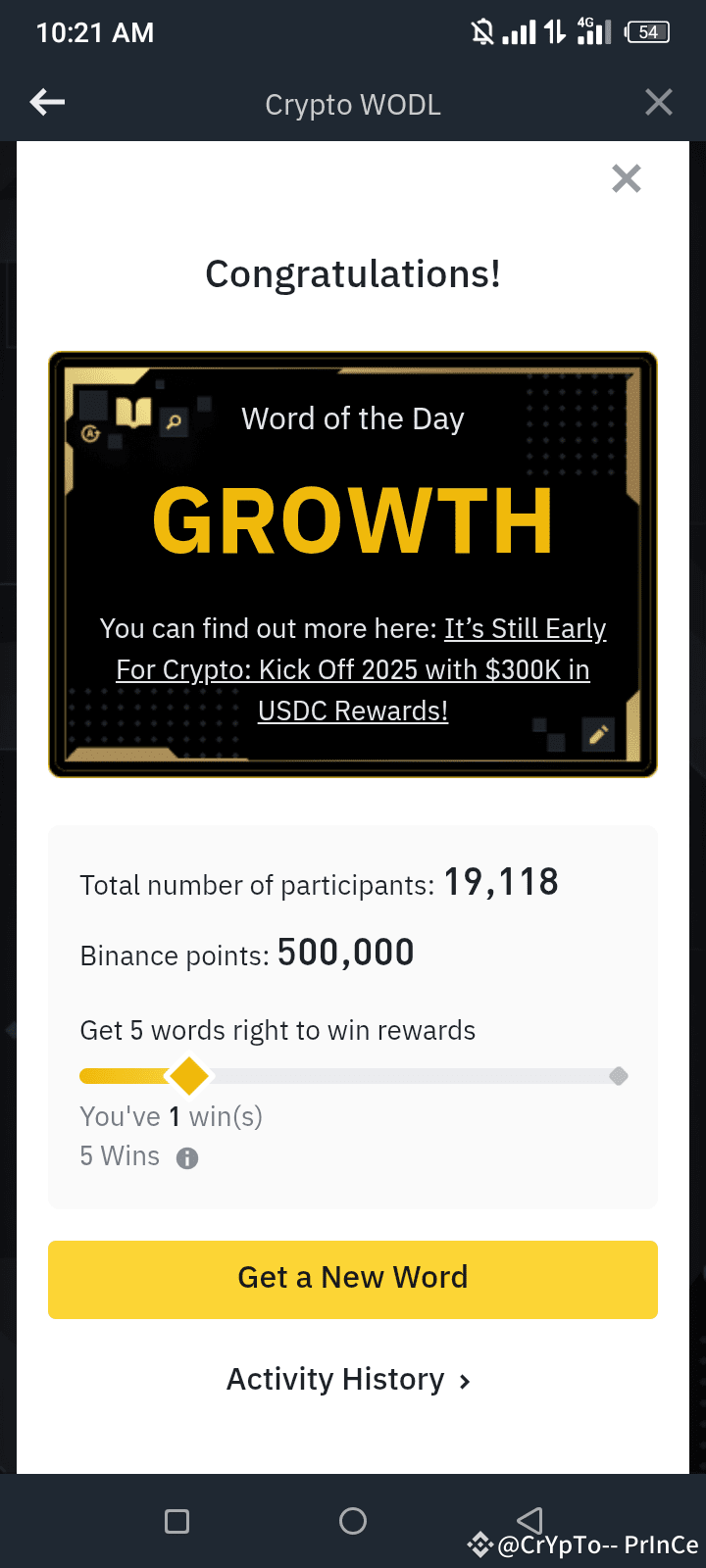Screen dimensions: 706x1568
Task: Click the Get a New Word button
Action: (353, 1279)
